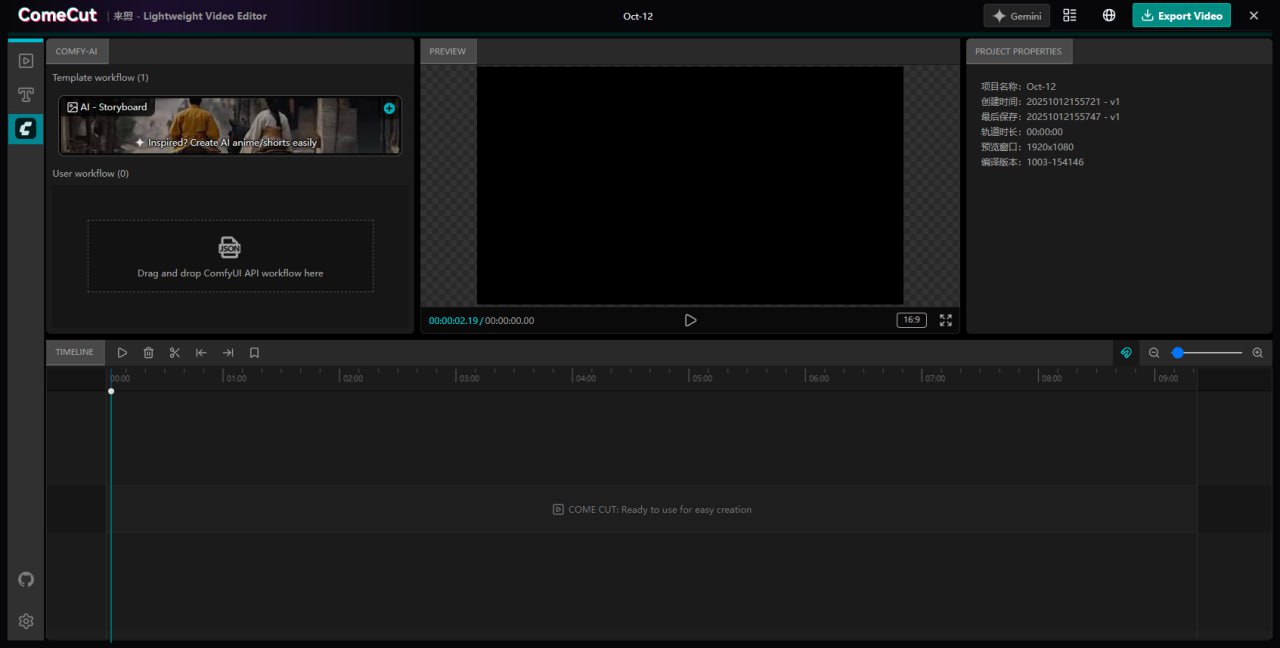Screen dimensions: 1280x648
Task: Trim to clip end with right-arrow icon
Action: coord(228,353)
